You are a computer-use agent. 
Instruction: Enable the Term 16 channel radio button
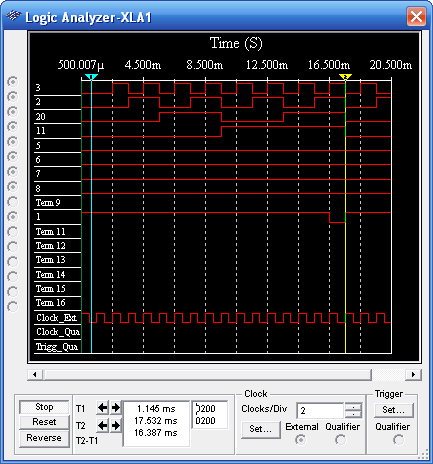13,307
